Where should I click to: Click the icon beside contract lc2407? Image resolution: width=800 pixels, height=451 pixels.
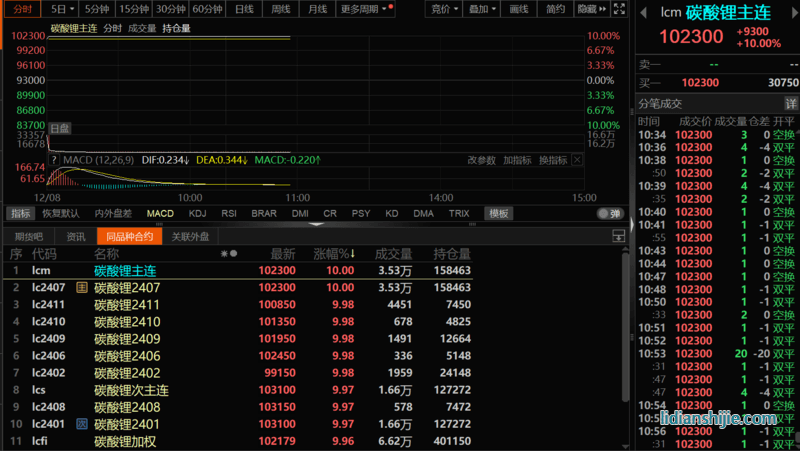click(82, 287)
